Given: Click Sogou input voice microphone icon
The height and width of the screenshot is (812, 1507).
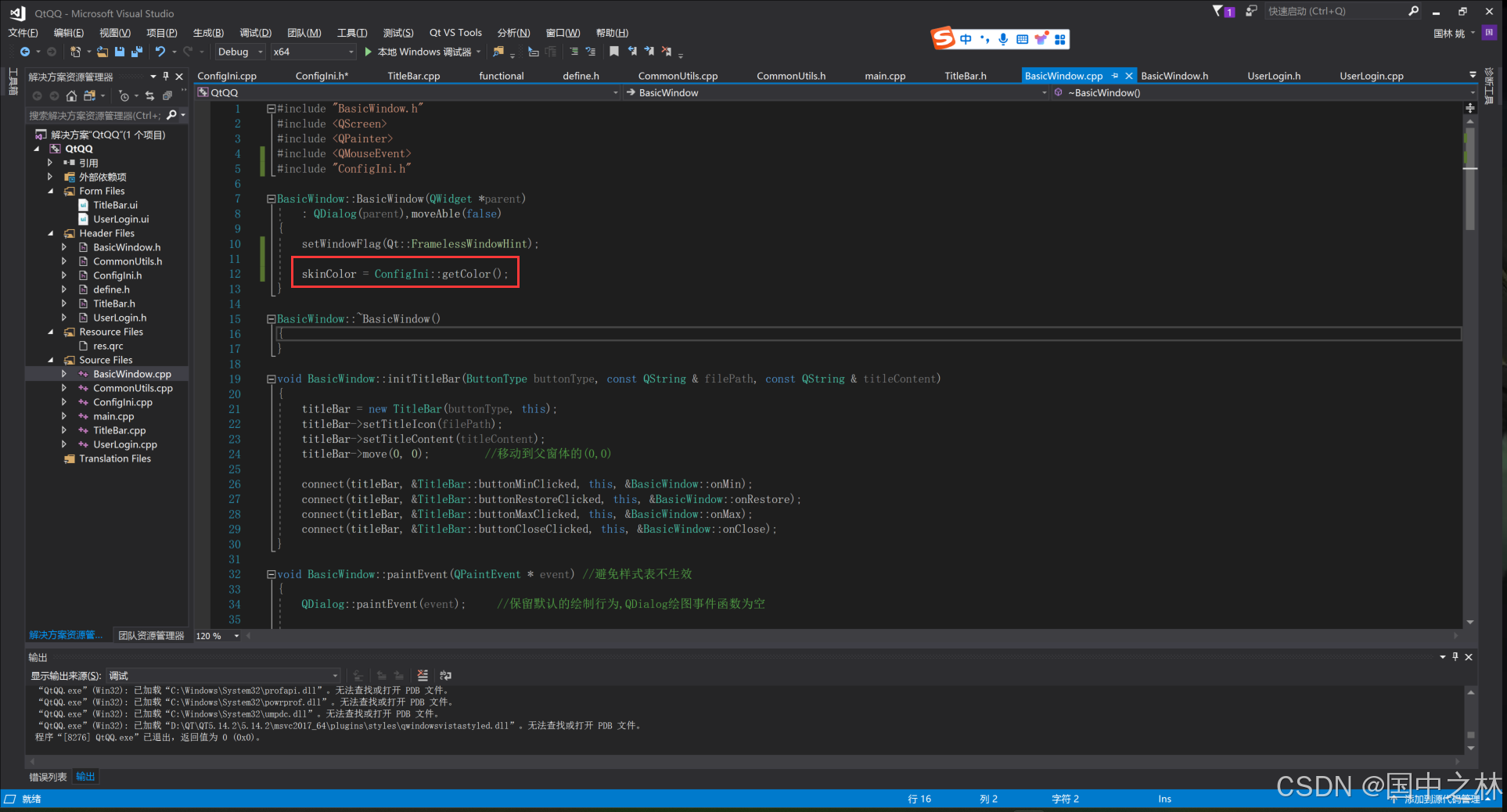Looking at the screenshot, I should (x=1003, y=39).
